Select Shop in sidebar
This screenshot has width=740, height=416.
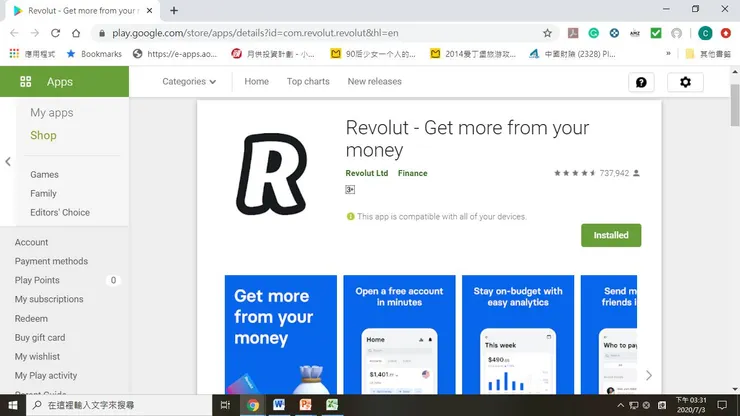(43, 136)
